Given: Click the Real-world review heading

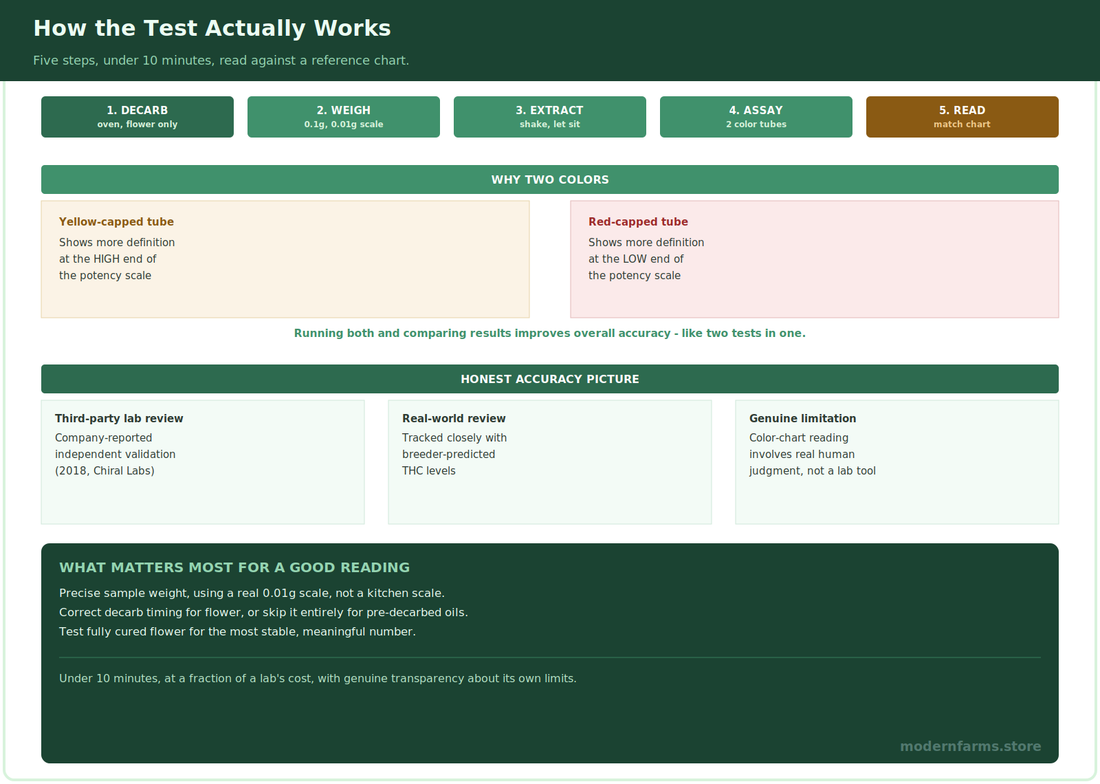Looking at the screenshot, I should pos(454,419).
